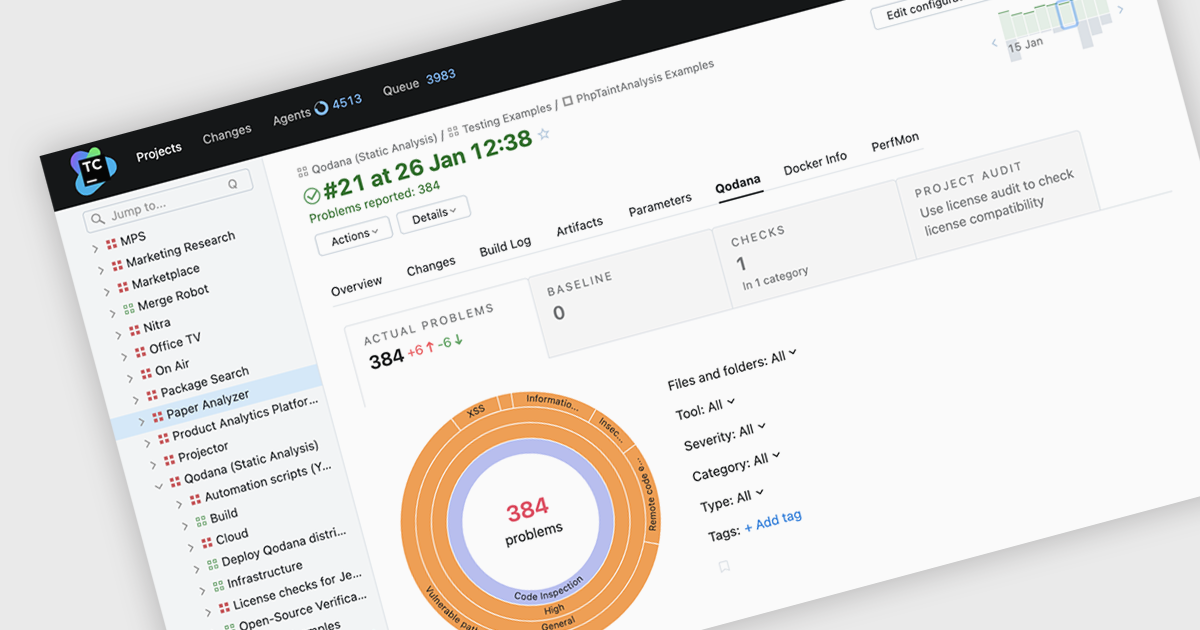Click the project icon beside Office TV
Screen dimensions: 1200x630
(139, 353)
